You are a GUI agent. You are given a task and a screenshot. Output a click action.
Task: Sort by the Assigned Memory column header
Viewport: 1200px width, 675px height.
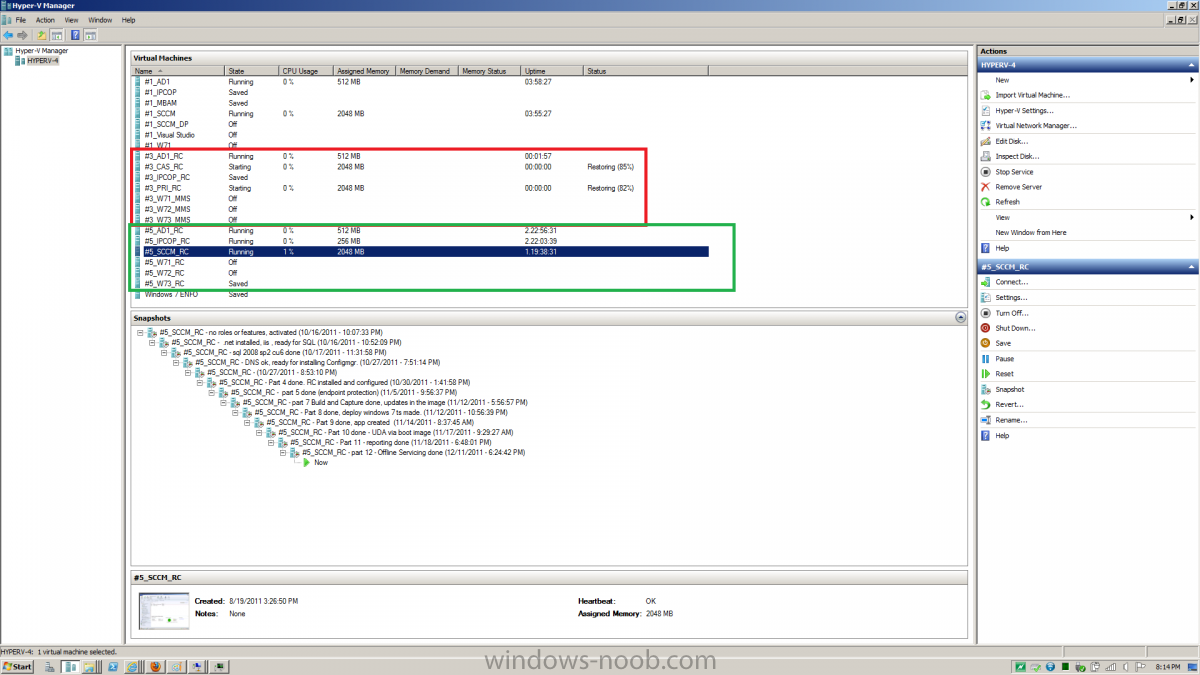tap(365, 71)
